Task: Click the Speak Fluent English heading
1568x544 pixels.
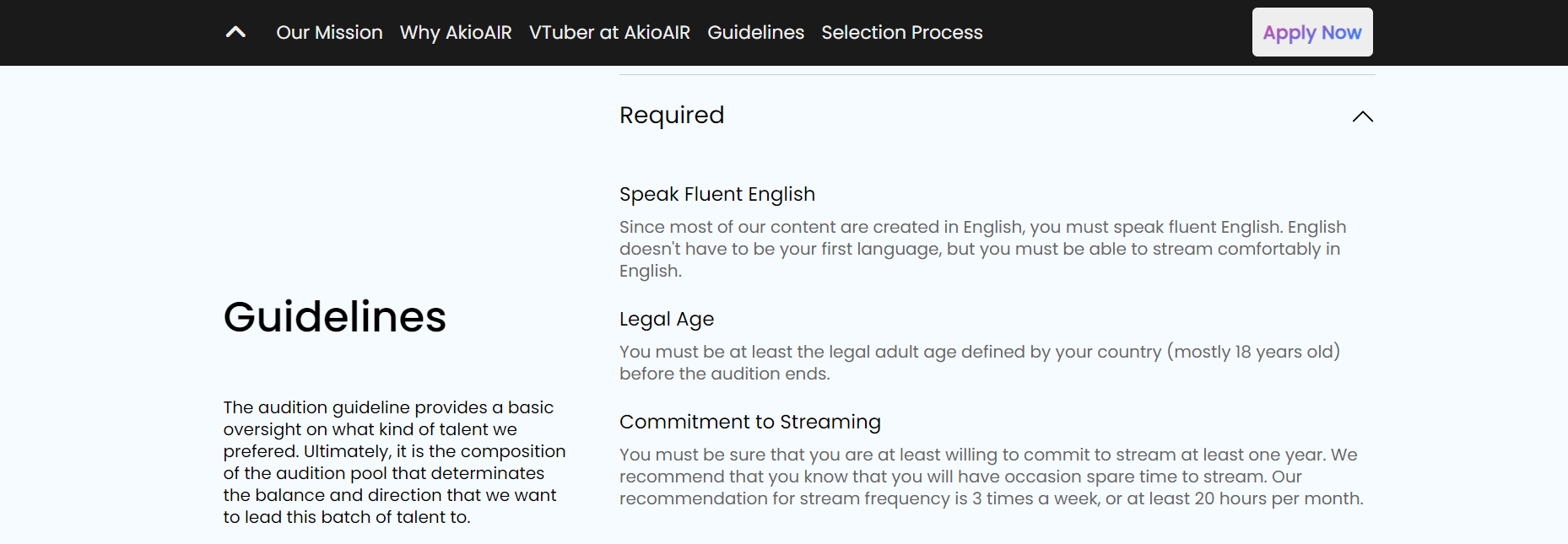Action: pos(717,194)
